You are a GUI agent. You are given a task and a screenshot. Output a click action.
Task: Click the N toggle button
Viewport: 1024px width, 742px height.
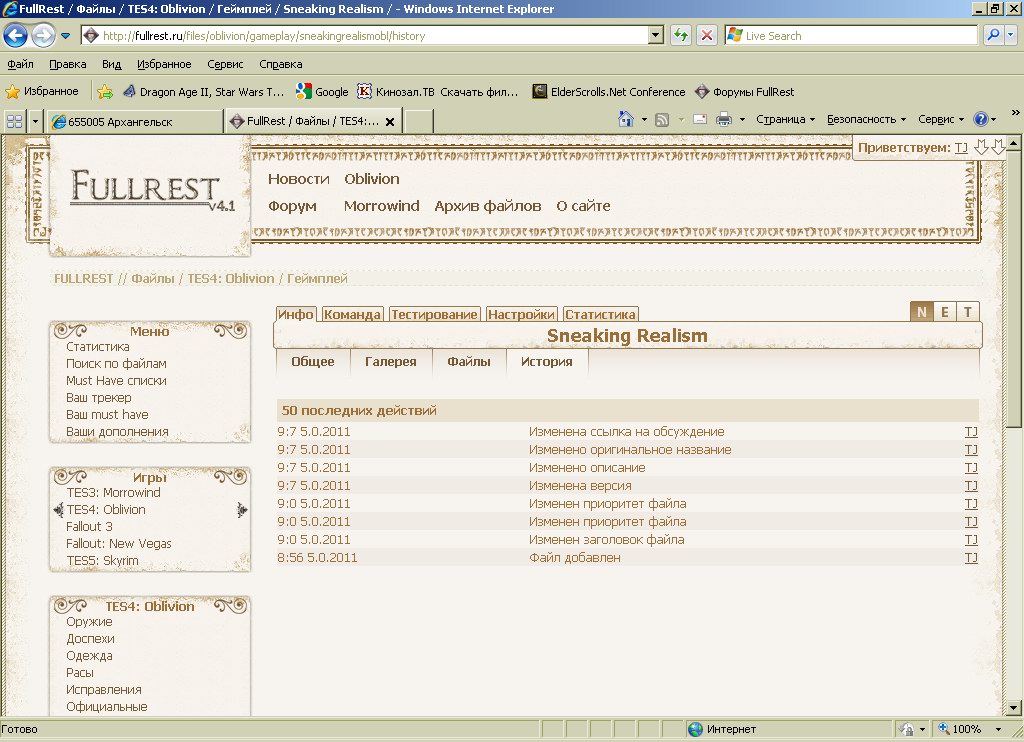[x=921, y=312]
